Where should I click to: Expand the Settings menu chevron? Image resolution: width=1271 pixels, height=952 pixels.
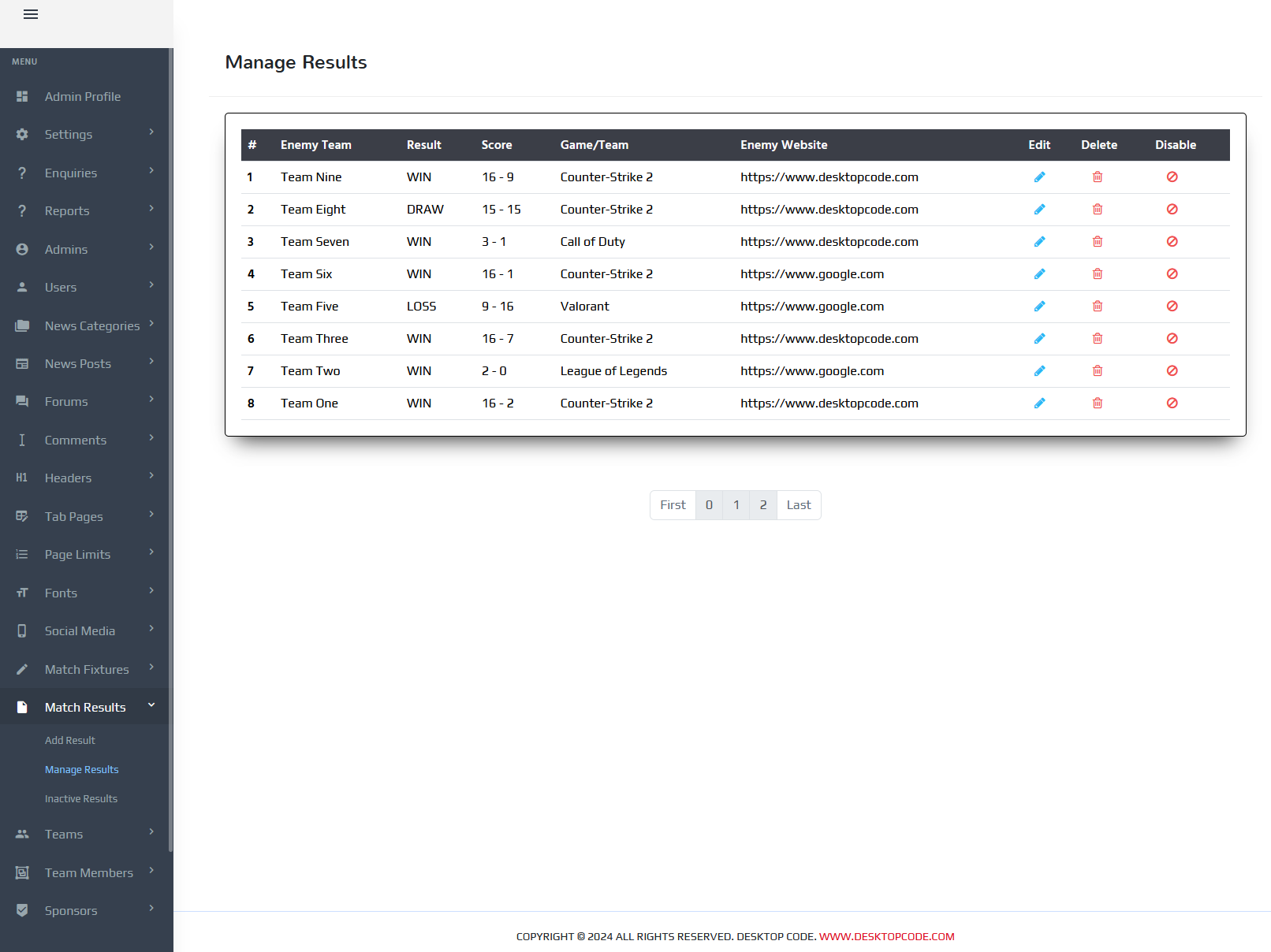[x=151, y=132]
